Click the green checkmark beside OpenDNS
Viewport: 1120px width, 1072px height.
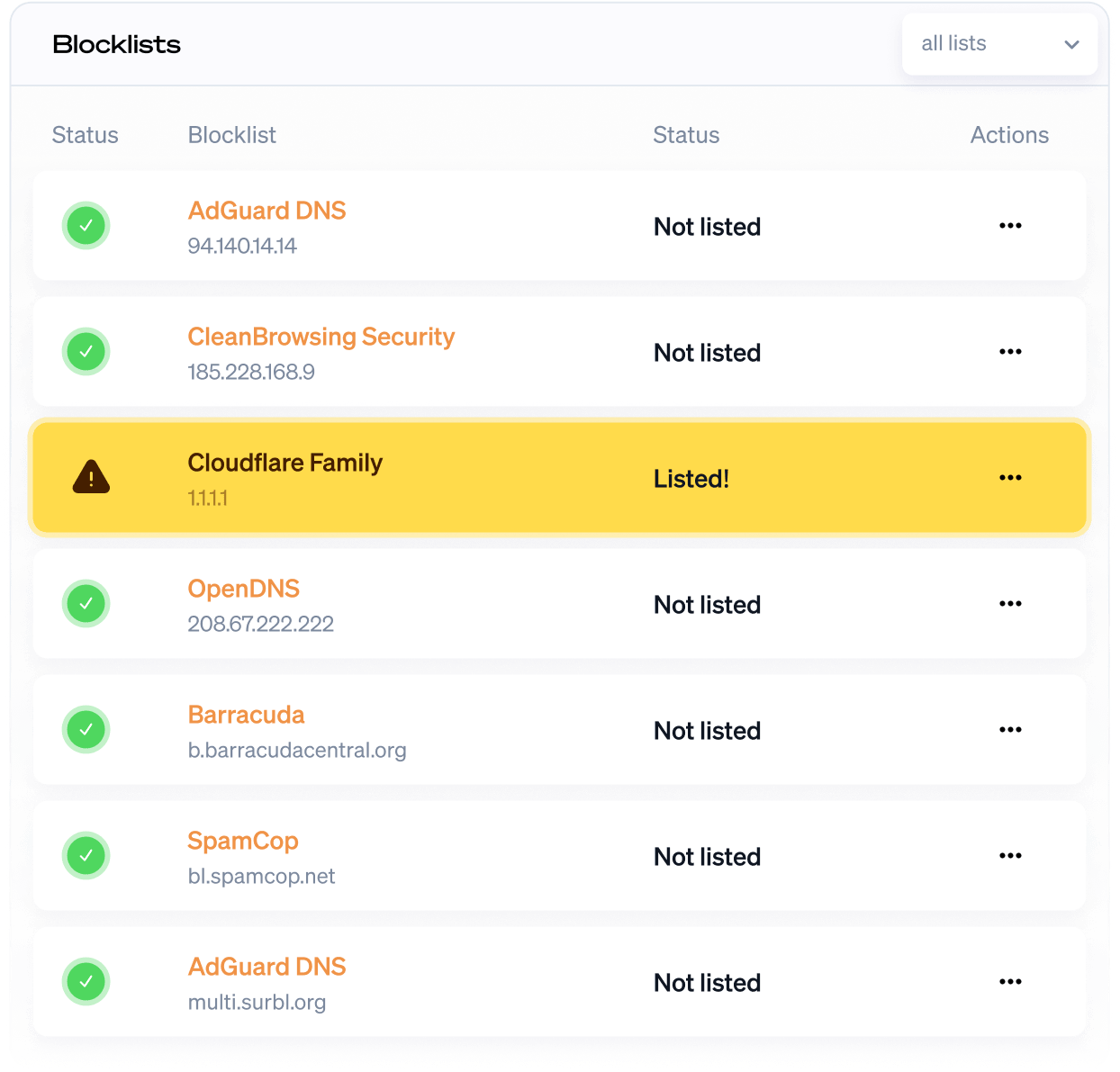coord(86,604)
